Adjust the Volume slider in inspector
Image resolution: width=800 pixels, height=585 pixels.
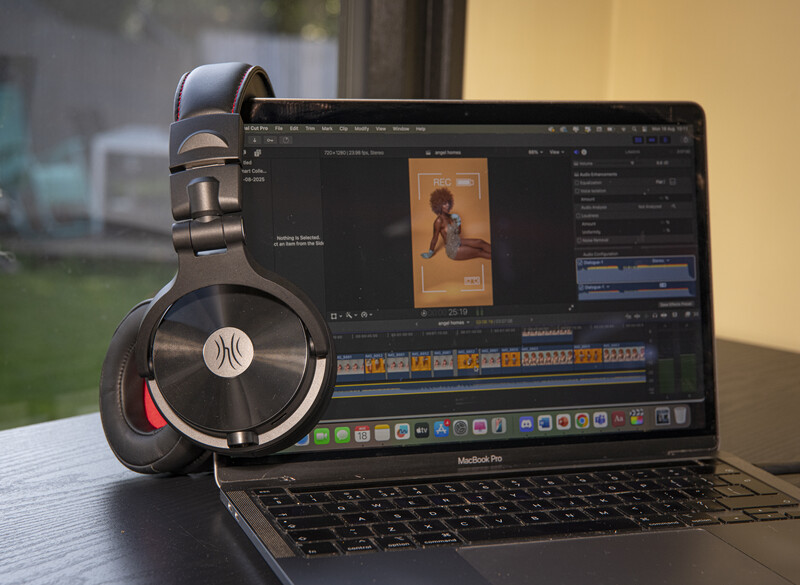[x=633, y=163]
